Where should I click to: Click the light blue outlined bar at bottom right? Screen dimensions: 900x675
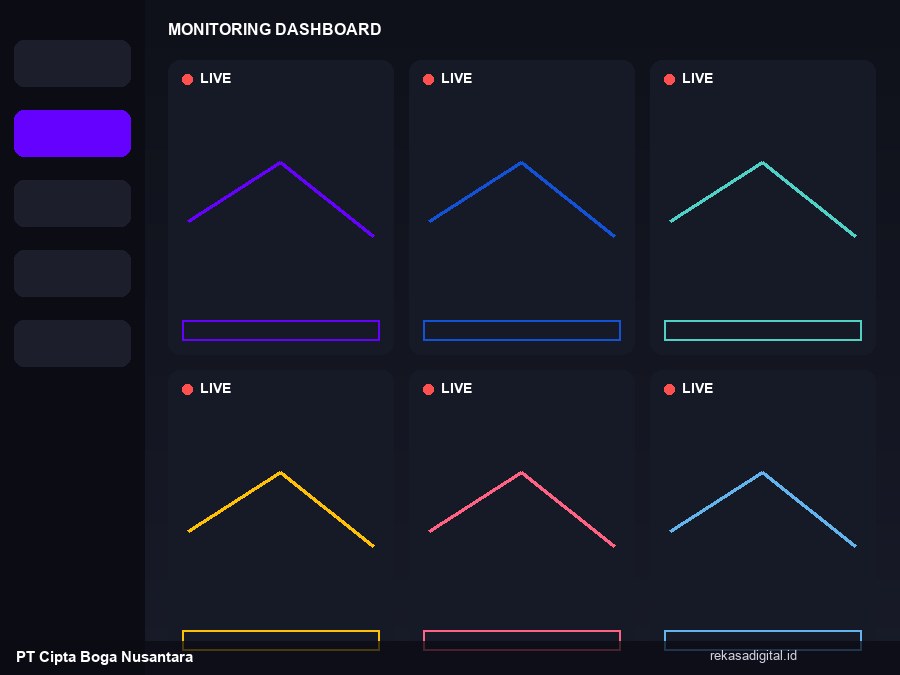click(x=763, y=640)
